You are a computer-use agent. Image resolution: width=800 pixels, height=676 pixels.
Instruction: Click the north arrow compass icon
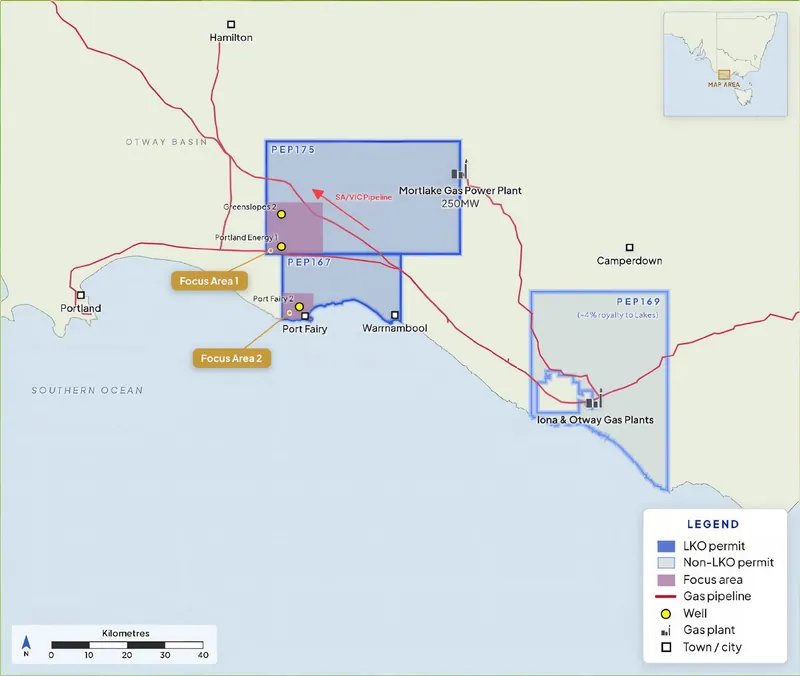coord(26,642)
